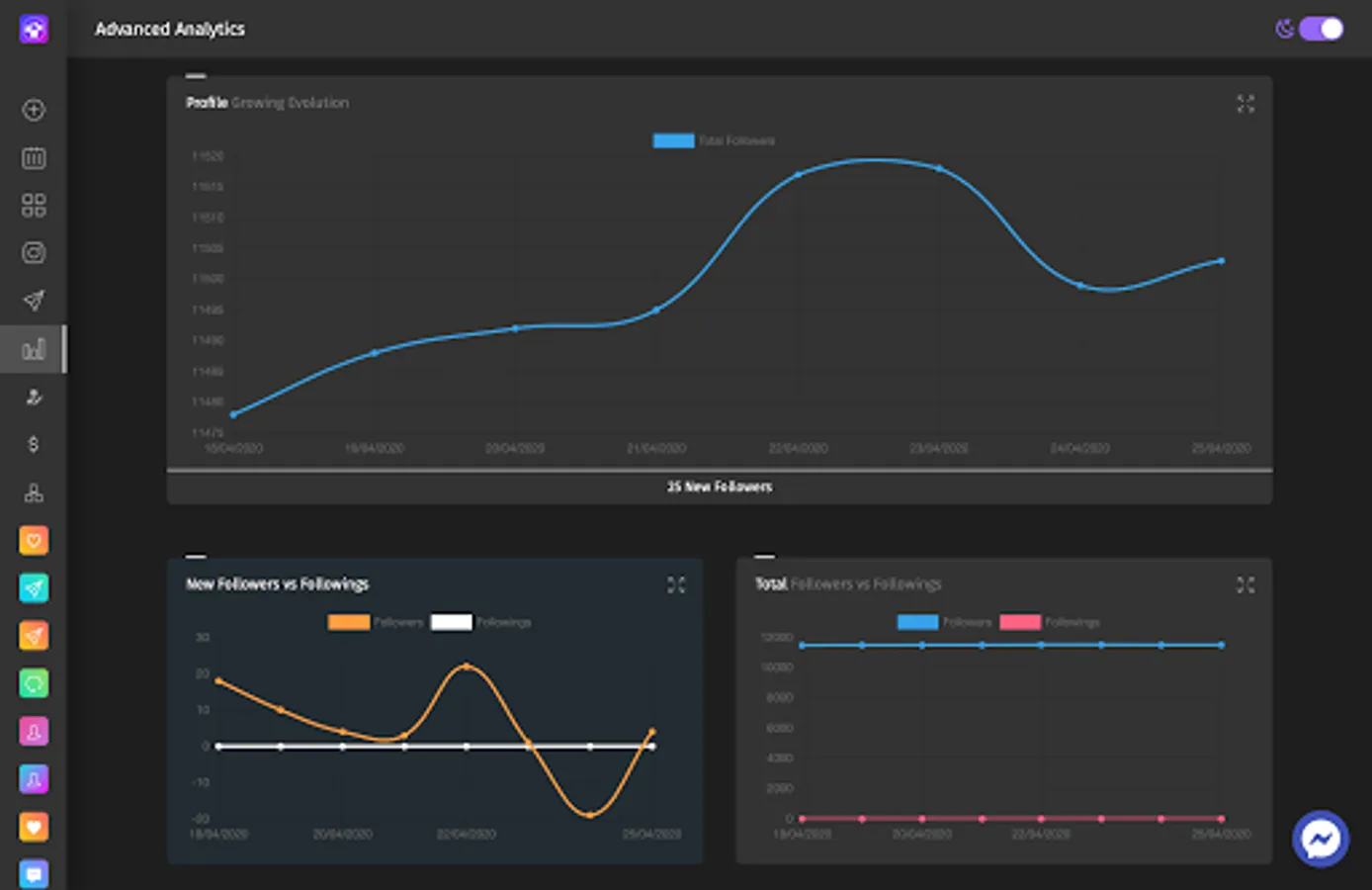The width and height of the screenshot is (1372, 890).
Task: Click the dollar sign icon in sidebar
Action: click(x=34, y=444)
